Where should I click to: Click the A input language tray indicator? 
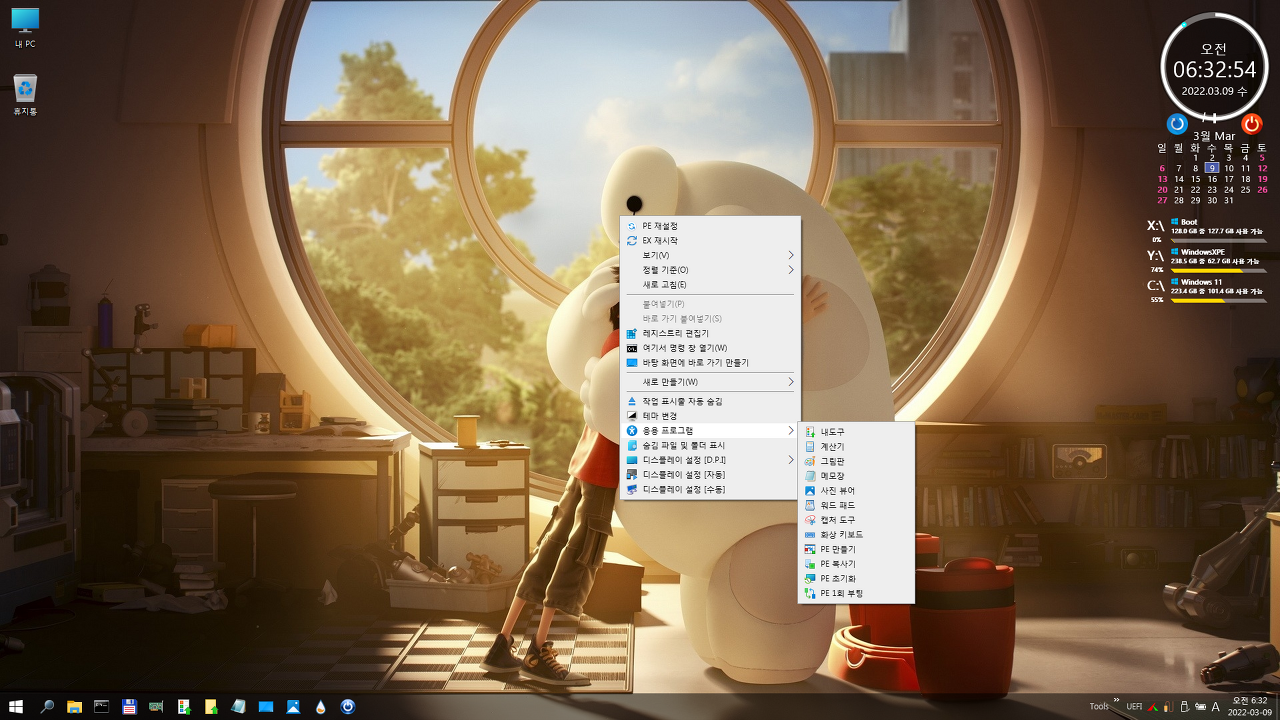pos(1215,707)
